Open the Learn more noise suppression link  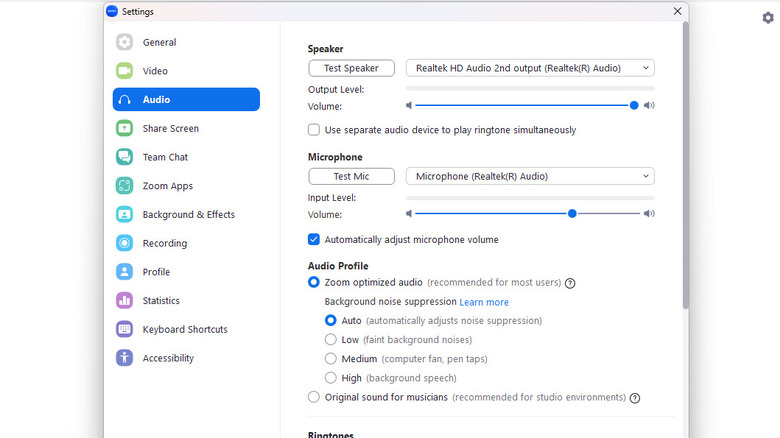(484, 302)
